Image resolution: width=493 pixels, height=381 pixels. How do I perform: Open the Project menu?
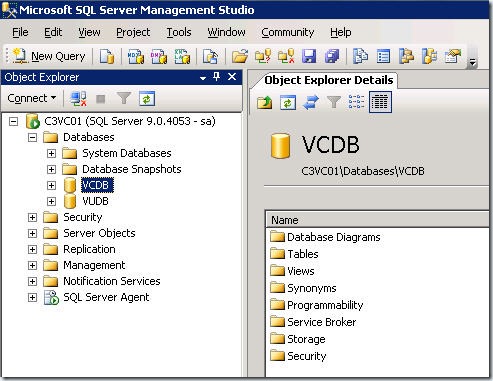[133, 32]
